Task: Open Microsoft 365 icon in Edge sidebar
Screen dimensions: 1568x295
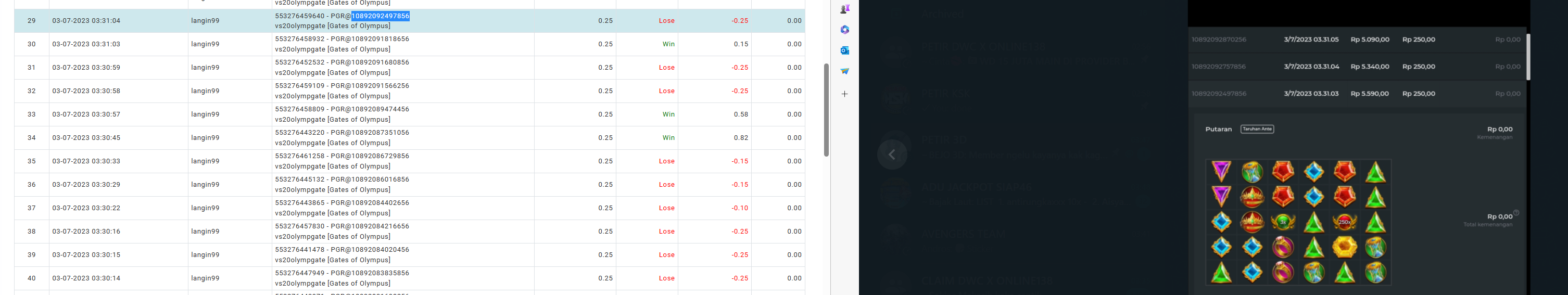Action: [845, 30]
